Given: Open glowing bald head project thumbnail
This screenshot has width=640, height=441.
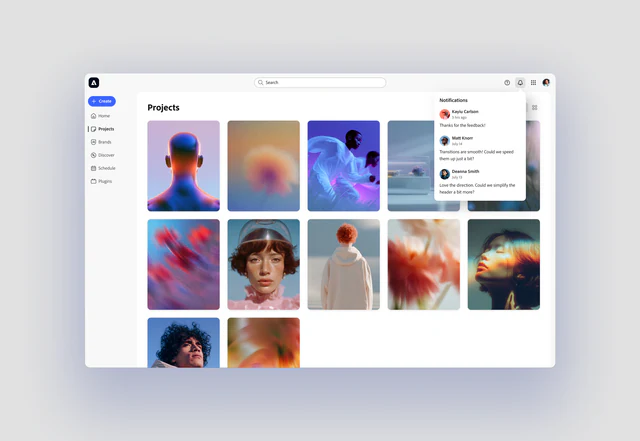Looking at the screenshot, I should [x=183, y=166].
